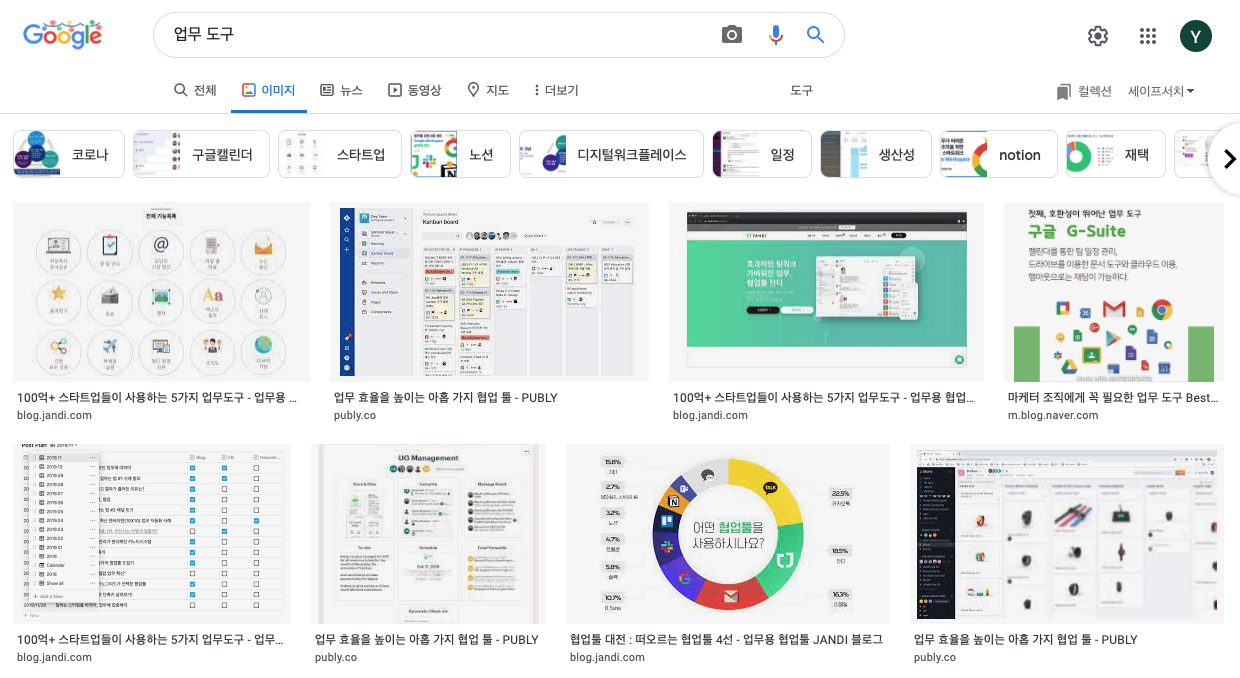Open the 협업툴 donut chart thumbnail
This screenshot has width=1240, height=678.
[728, 534]
